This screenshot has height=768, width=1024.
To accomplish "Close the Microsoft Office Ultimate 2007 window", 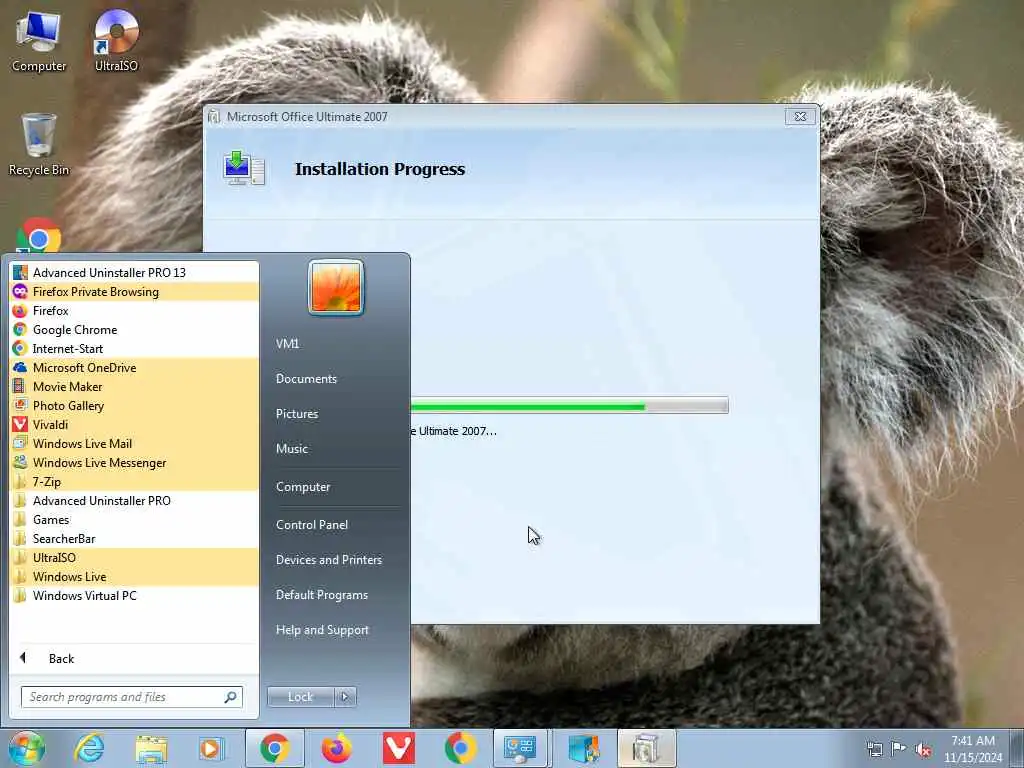I will click(x=800, y=116).
